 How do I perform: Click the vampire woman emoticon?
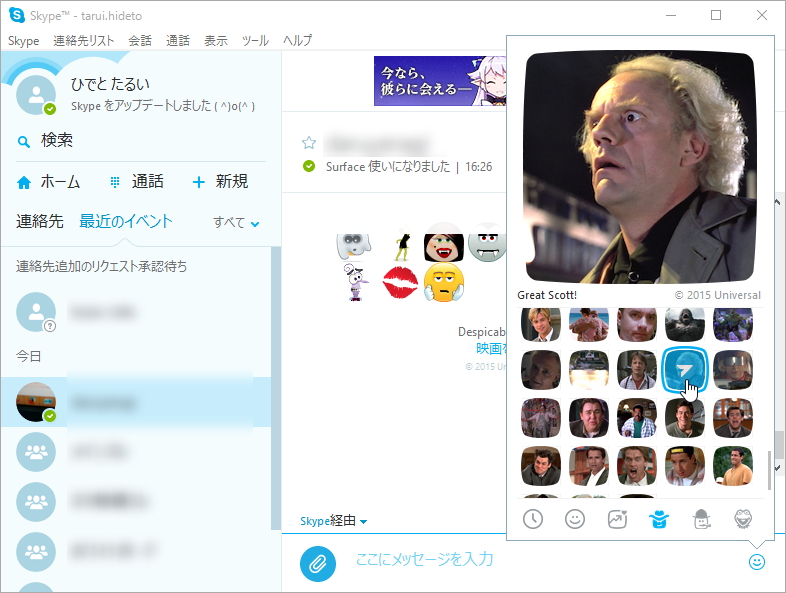(x=444, y=243)
